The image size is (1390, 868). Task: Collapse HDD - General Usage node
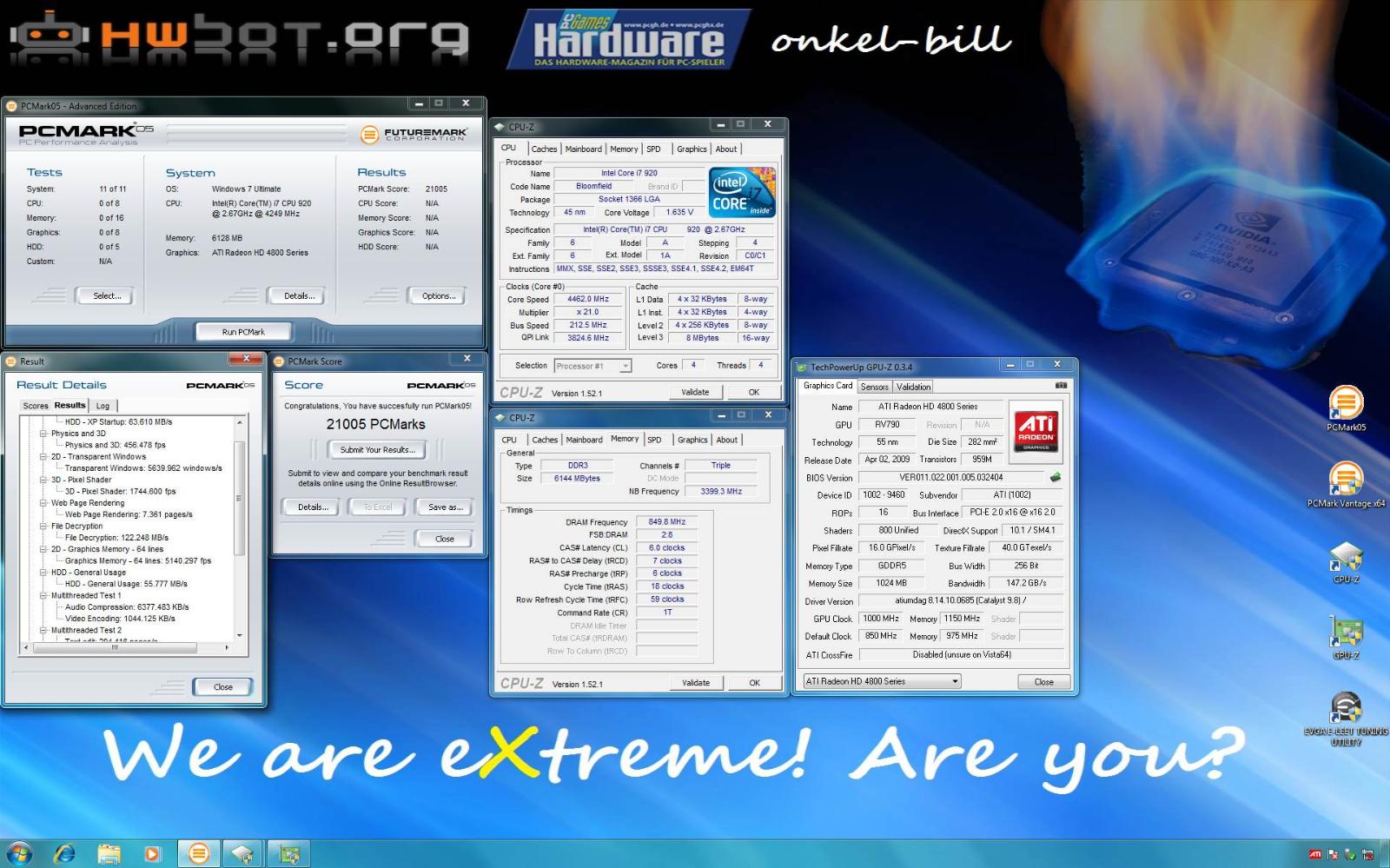[x=43, y=572]
